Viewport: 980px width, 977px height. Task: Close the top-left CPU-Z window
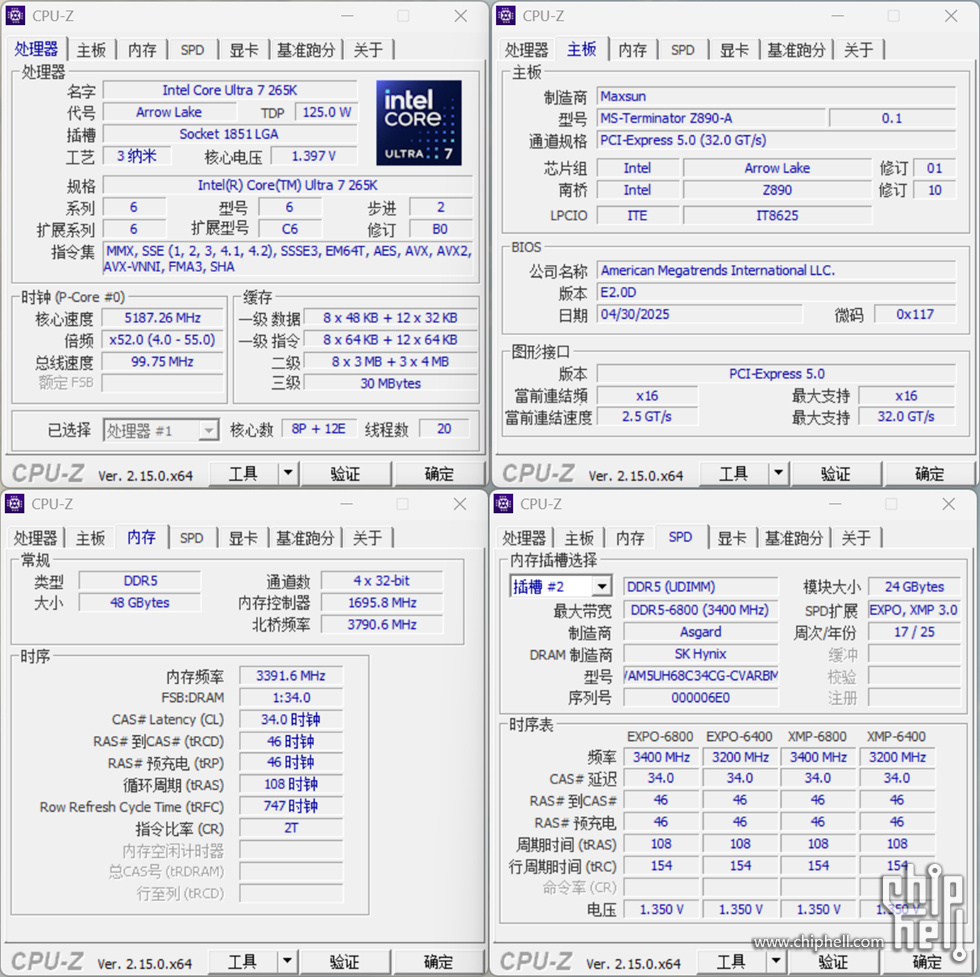461,16
